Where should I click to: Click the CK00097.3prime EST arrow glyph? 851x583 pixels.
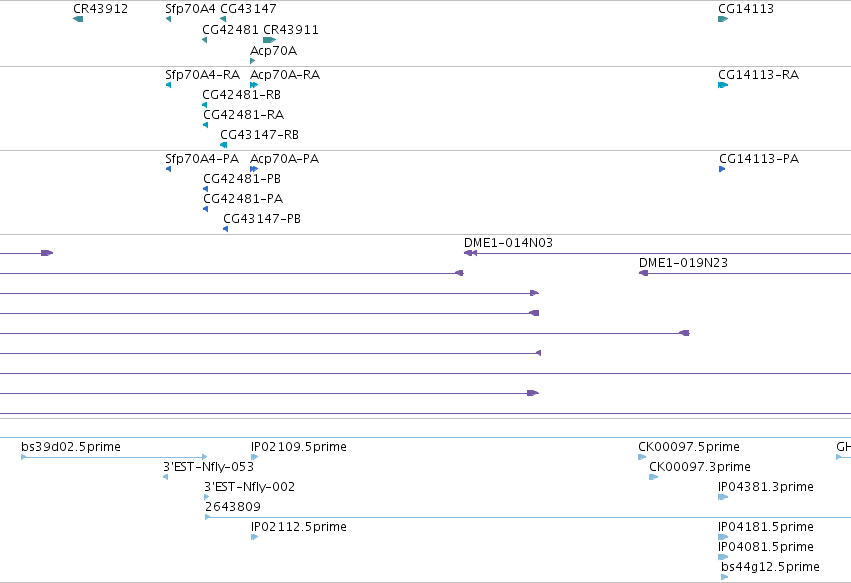(653, 477)
